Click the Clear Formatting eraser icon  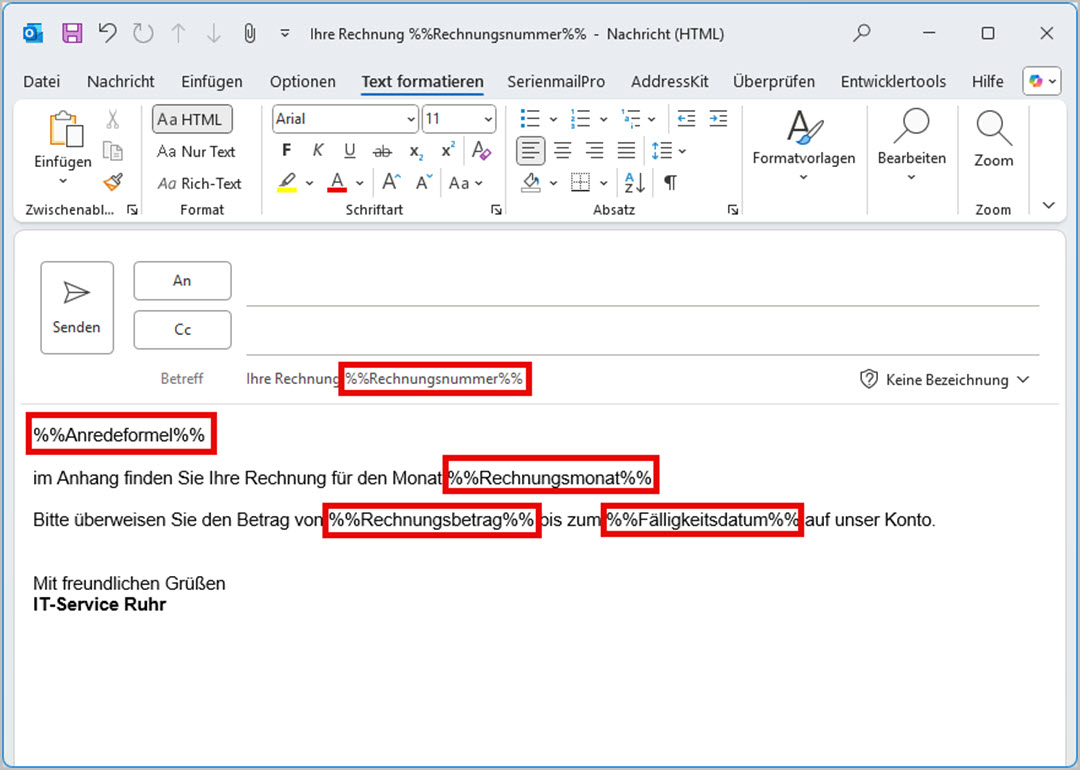(x=482, y=151)
